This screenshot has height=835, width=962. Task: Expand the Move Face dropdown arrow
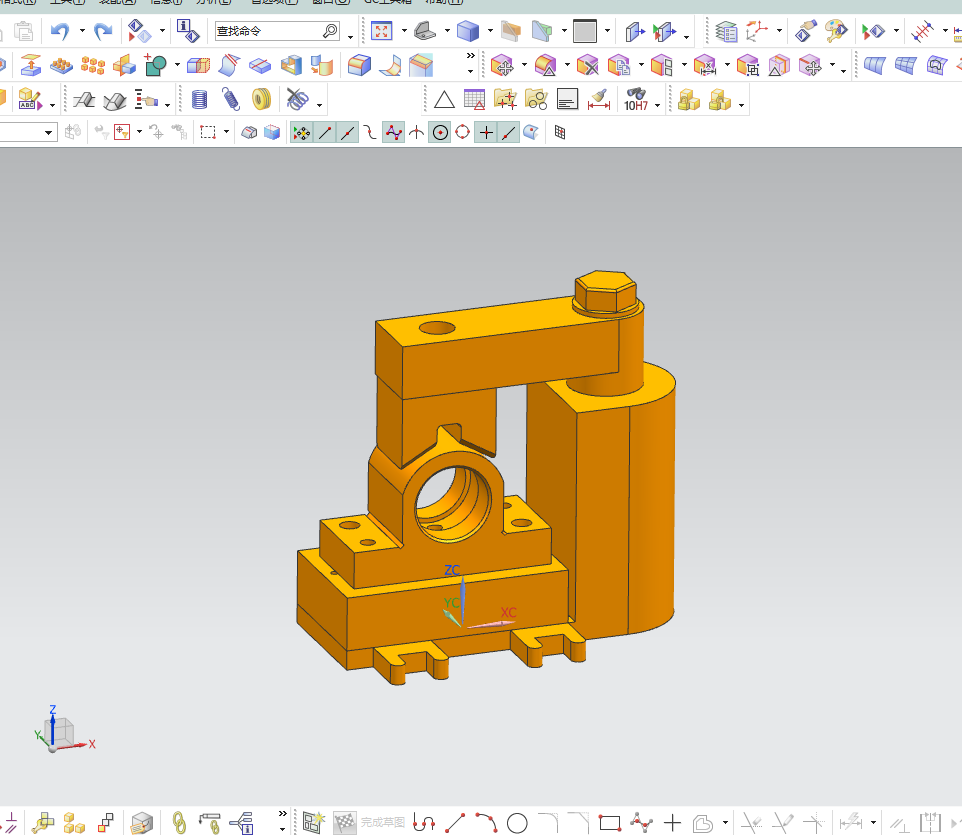click(x=524, y=65)
